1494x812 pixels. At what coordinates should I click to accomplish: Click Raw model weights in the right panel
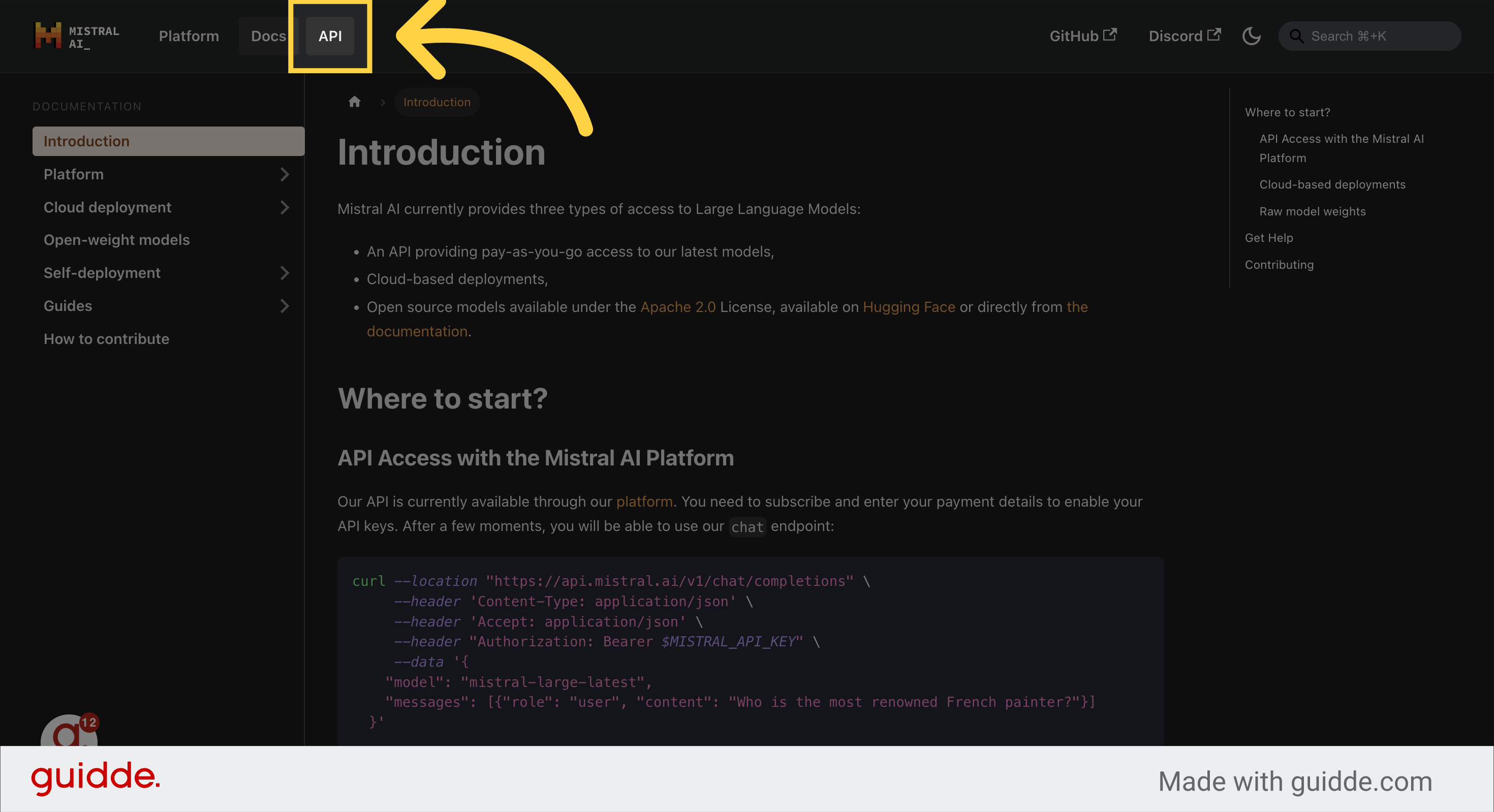pos(1313,211)
